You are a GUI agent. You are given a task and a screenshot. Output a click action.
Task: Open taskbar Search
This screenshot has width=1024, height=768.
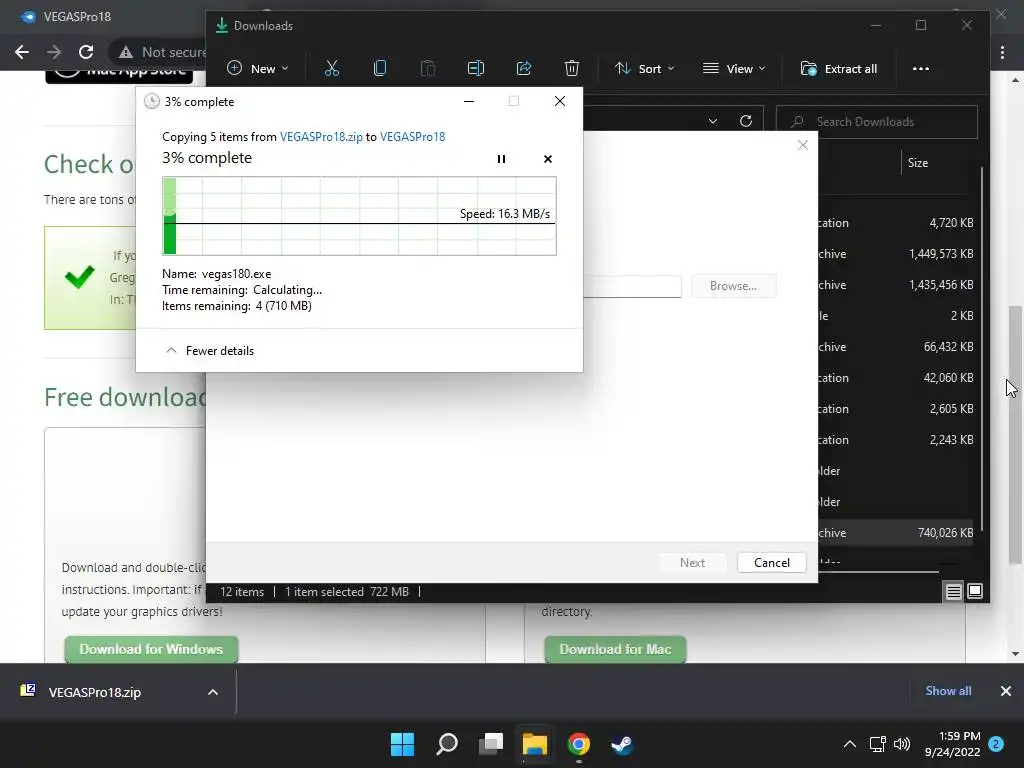[447, 744]
